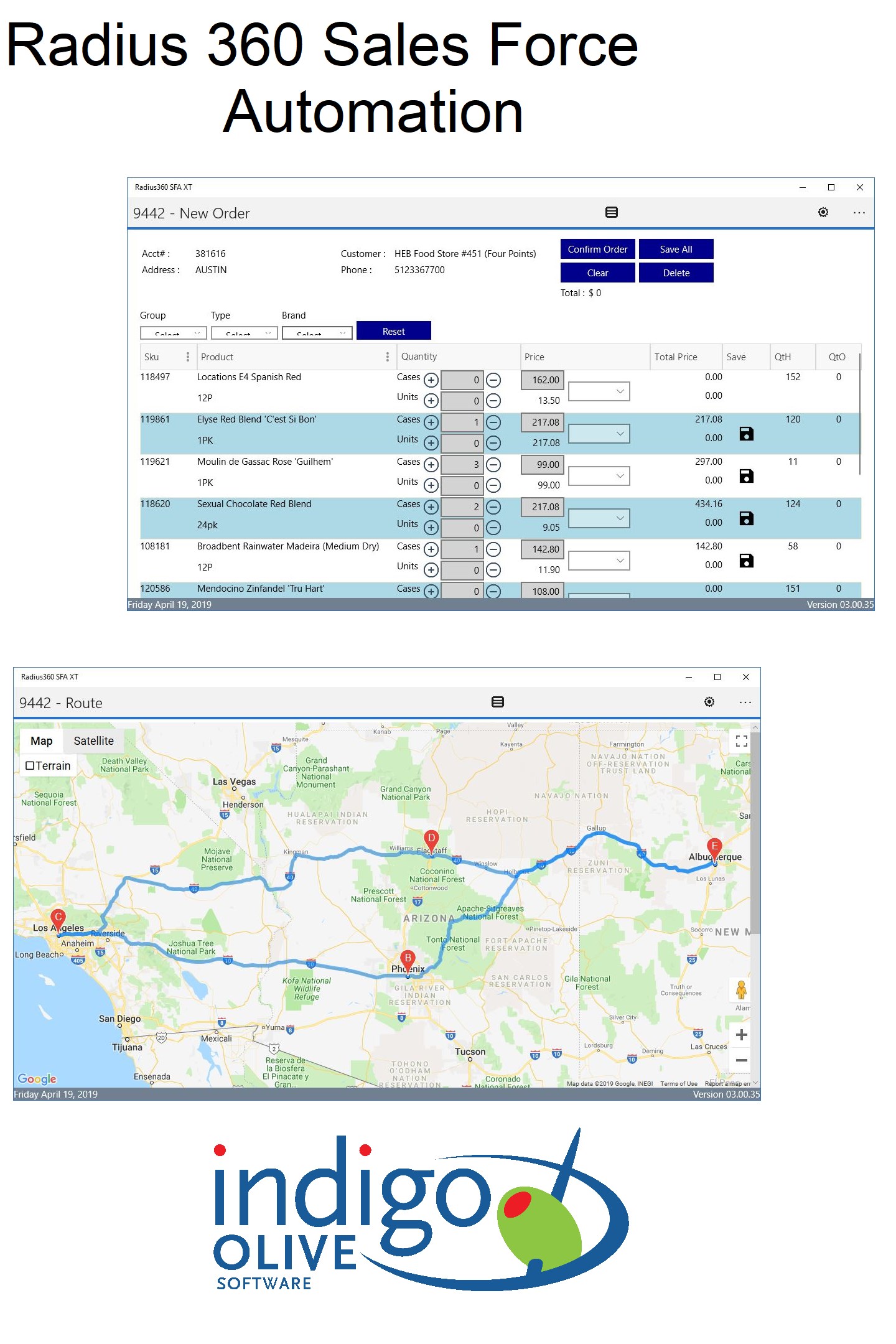This screenshot has width=896, height=1344.
Task: Open hamburger menu in New Order window
Action: [x=612, y=212]
